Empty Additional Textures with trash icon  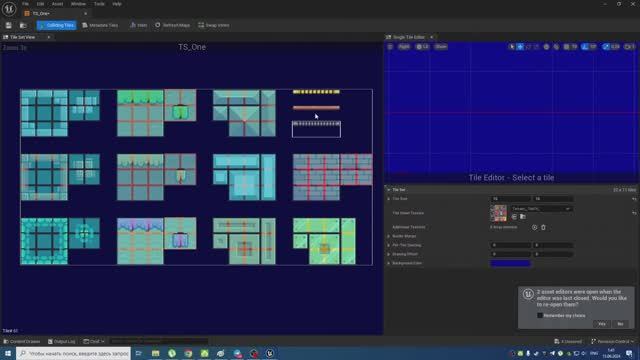coord(543,227)
